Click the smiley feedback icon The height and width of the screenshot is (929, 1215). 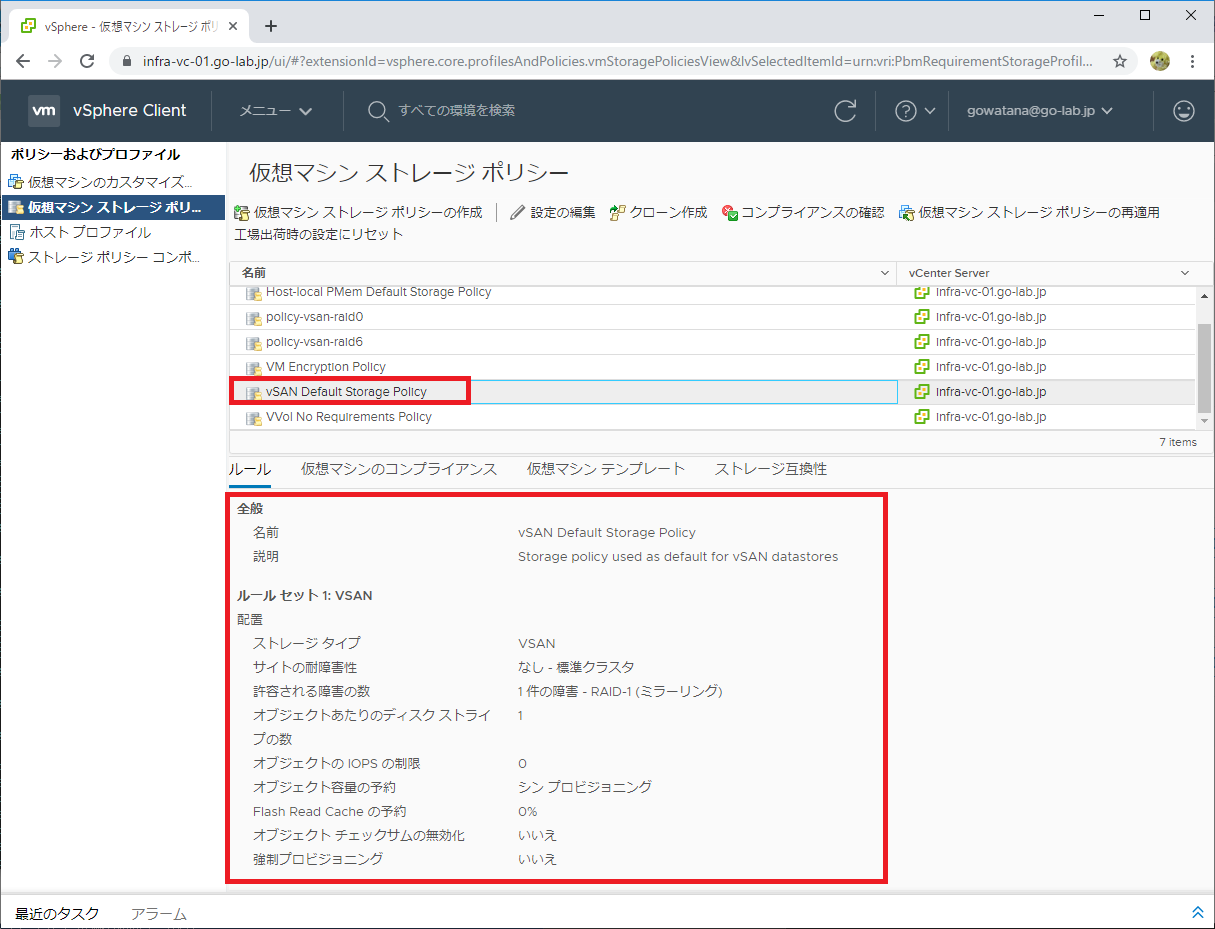click(x=1184, y=111)
